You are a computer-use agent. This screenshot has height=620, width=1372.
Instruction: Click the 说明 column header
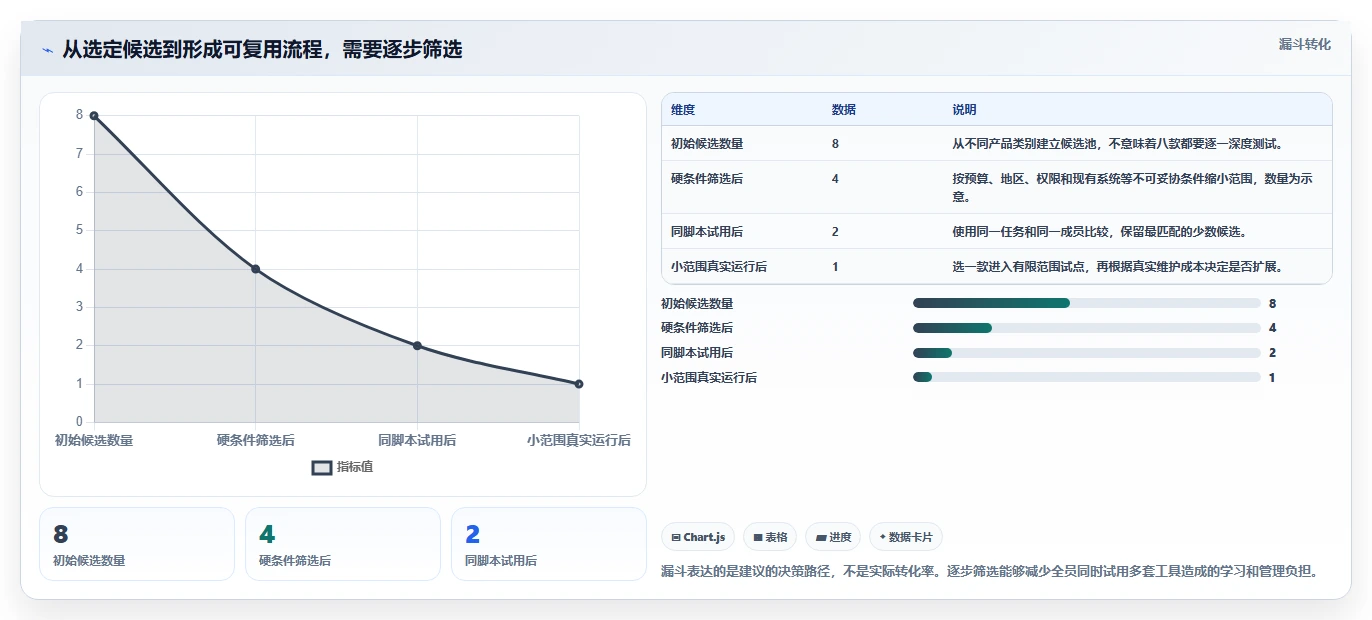pyautogui.click(x=964, y=110)
